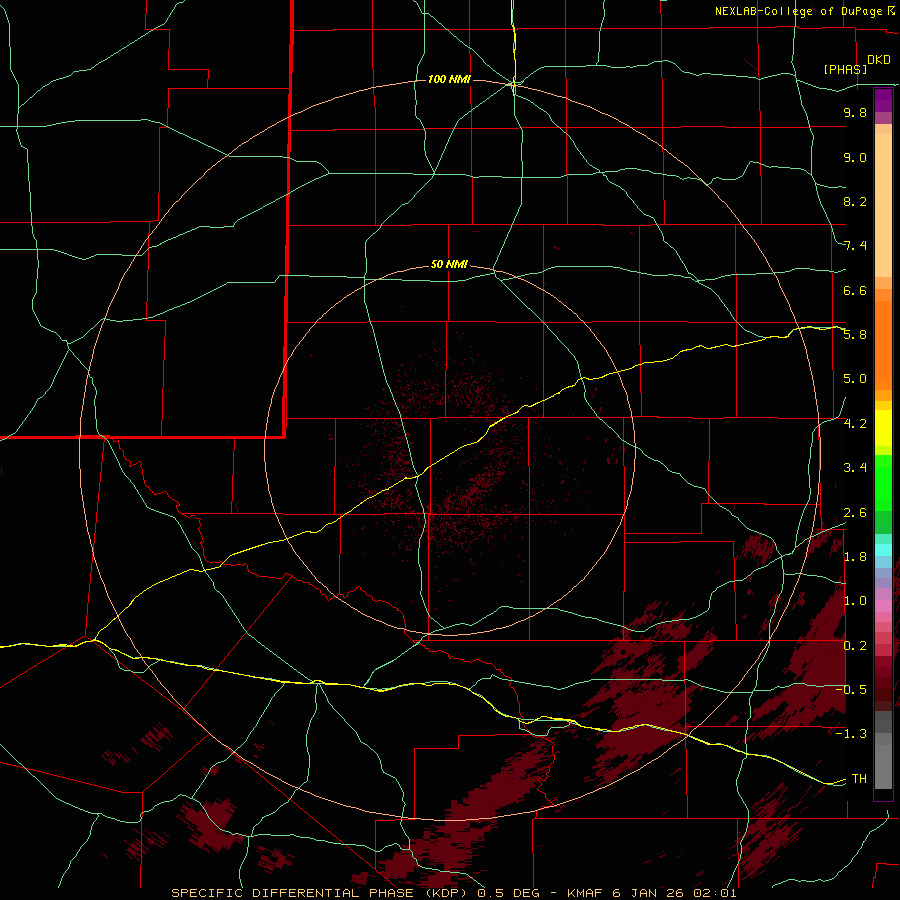Image resolution: width=900 pixels, height=900 pixels.
Task: Pick the cyan band on color scale
Action: click(x=883, y=550)
